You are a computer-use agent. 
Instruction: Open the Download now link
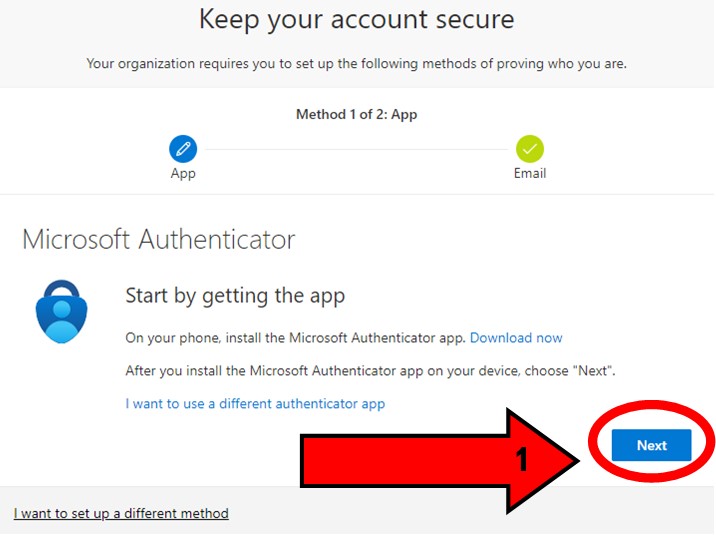pyautogui.click(x=516, y=338)
